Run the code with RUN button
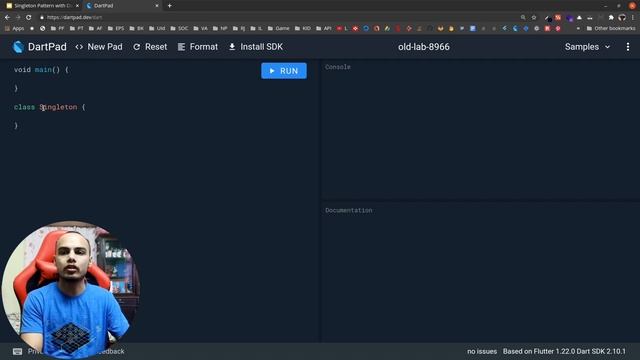640x360 pixels. point(284,71)
